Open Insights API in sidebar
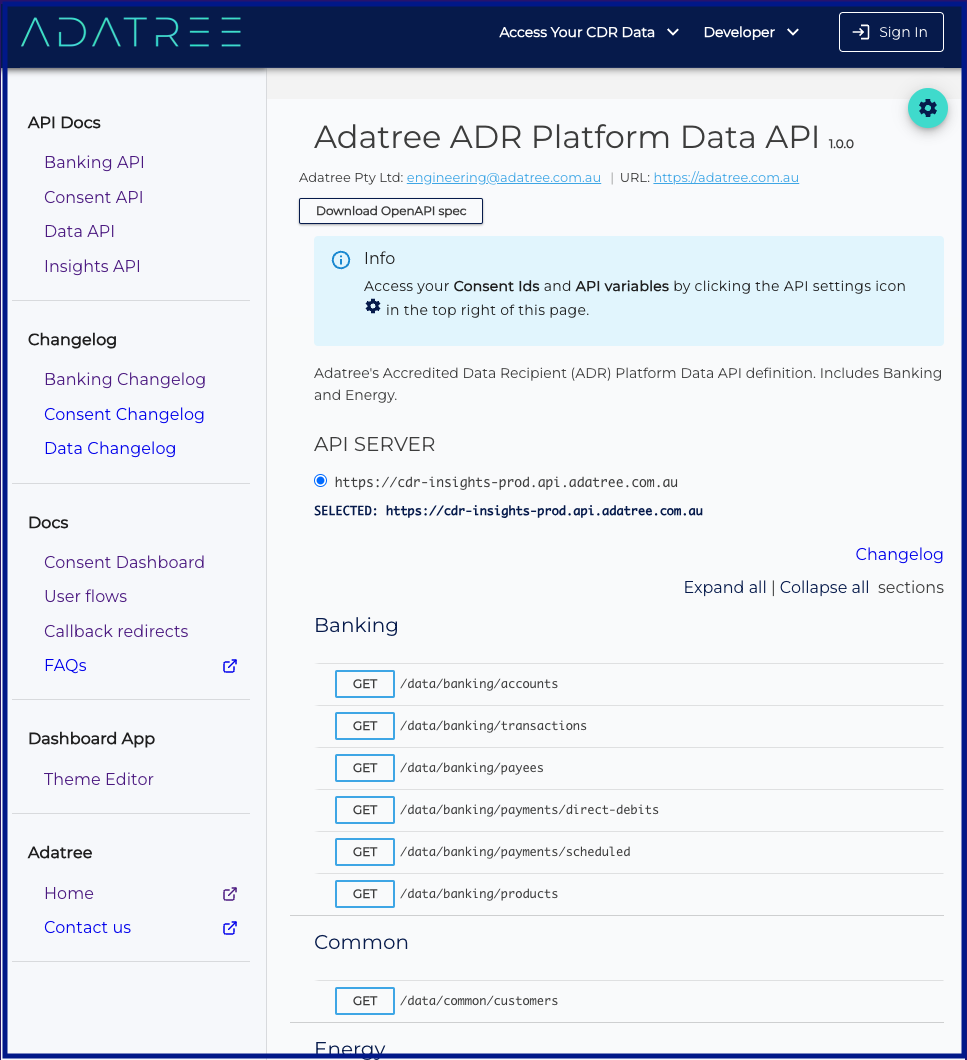 [x=92, y=266]
